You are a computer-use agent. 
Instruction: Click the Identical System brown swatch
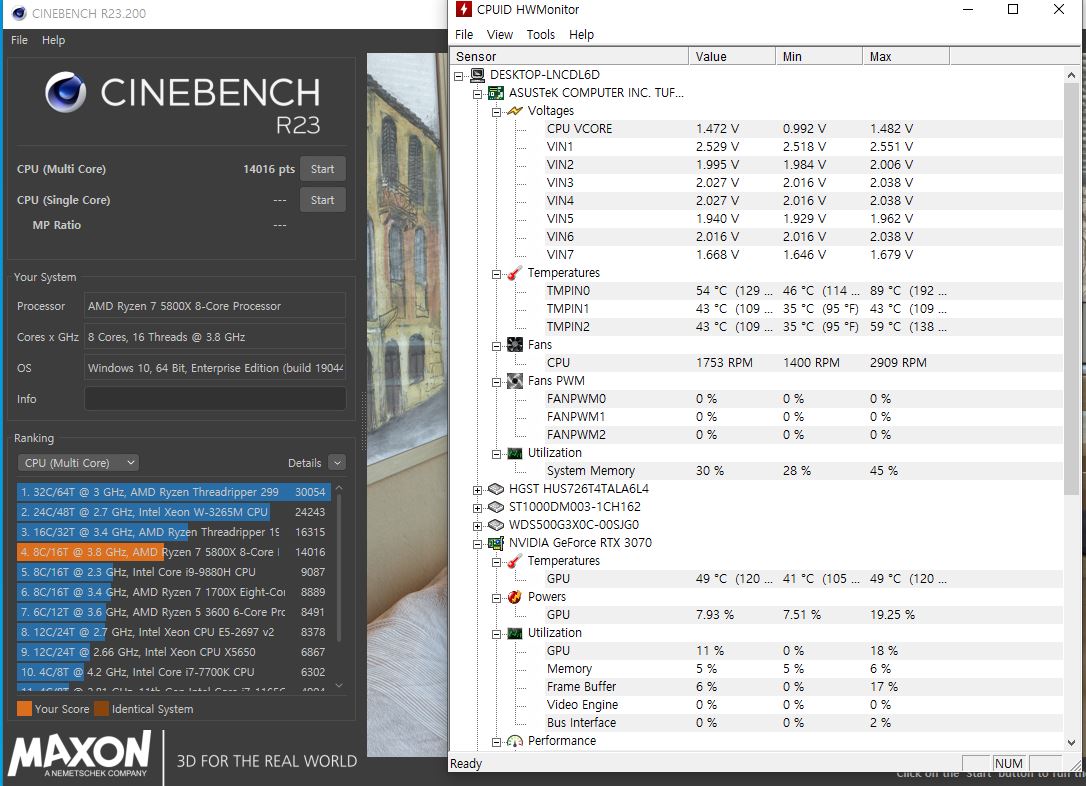(x=101, y=709)
